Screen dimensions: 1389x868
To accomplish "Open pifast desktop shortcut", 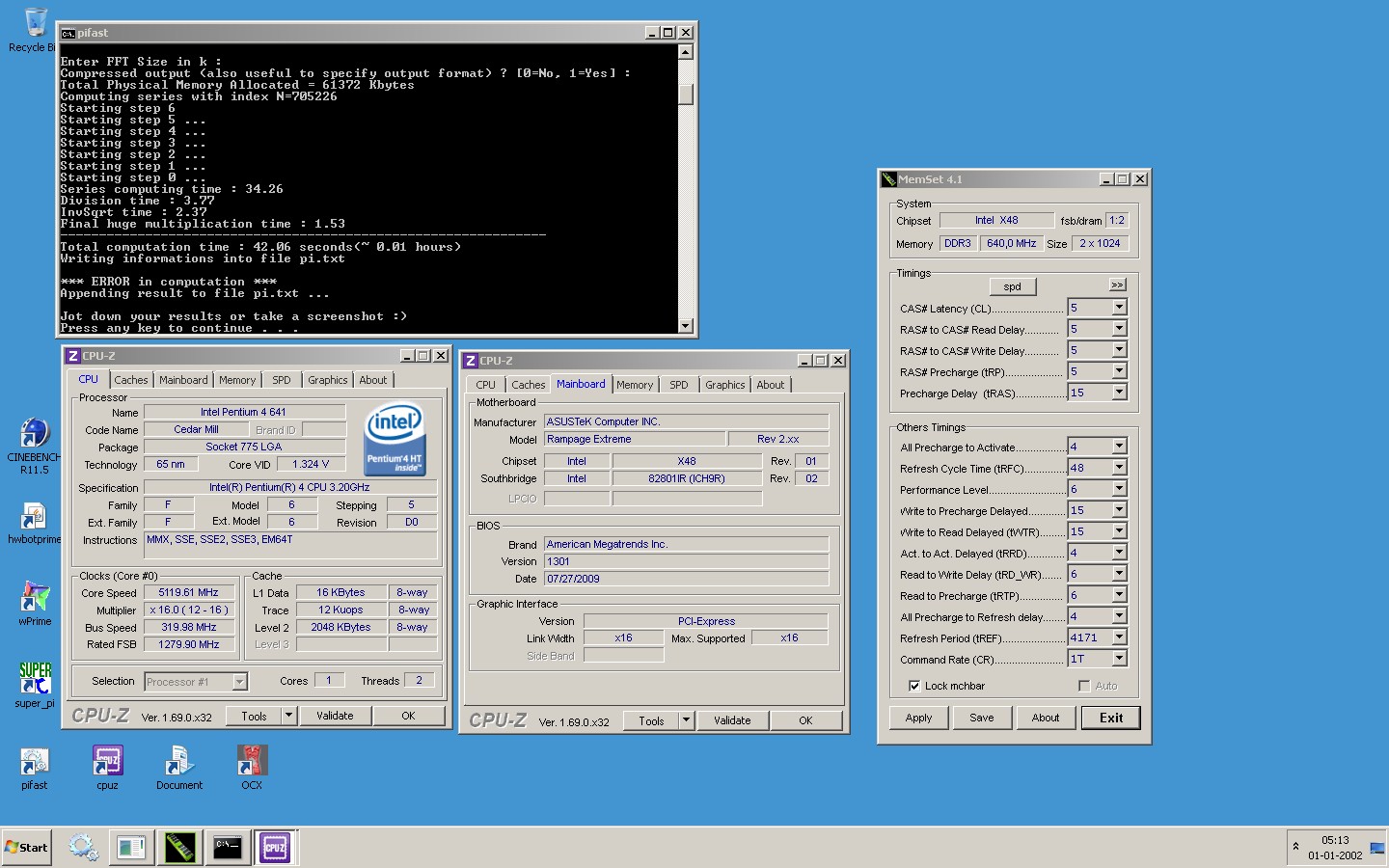I will click(35, 768).
